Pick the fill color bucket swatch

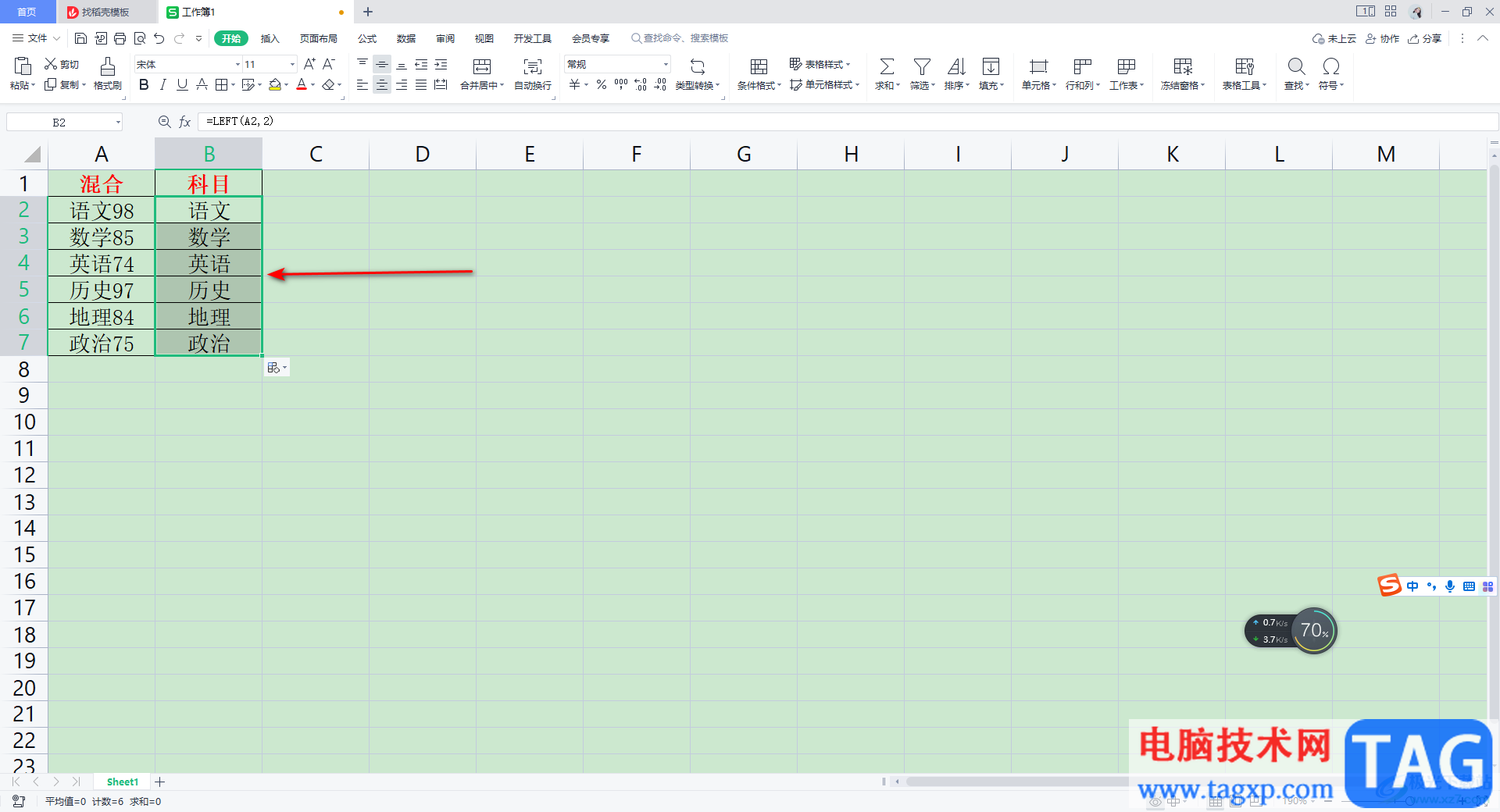click(x=274, y=84)
